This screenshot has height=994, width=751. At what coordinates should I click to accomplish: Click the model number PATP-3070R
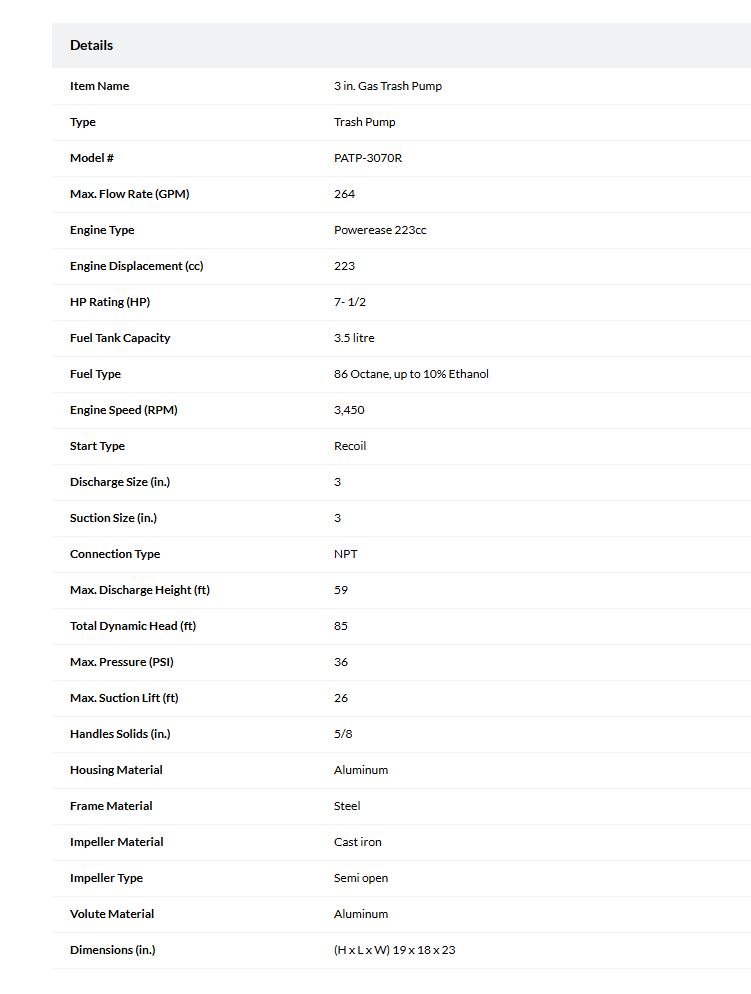(368, 158)
